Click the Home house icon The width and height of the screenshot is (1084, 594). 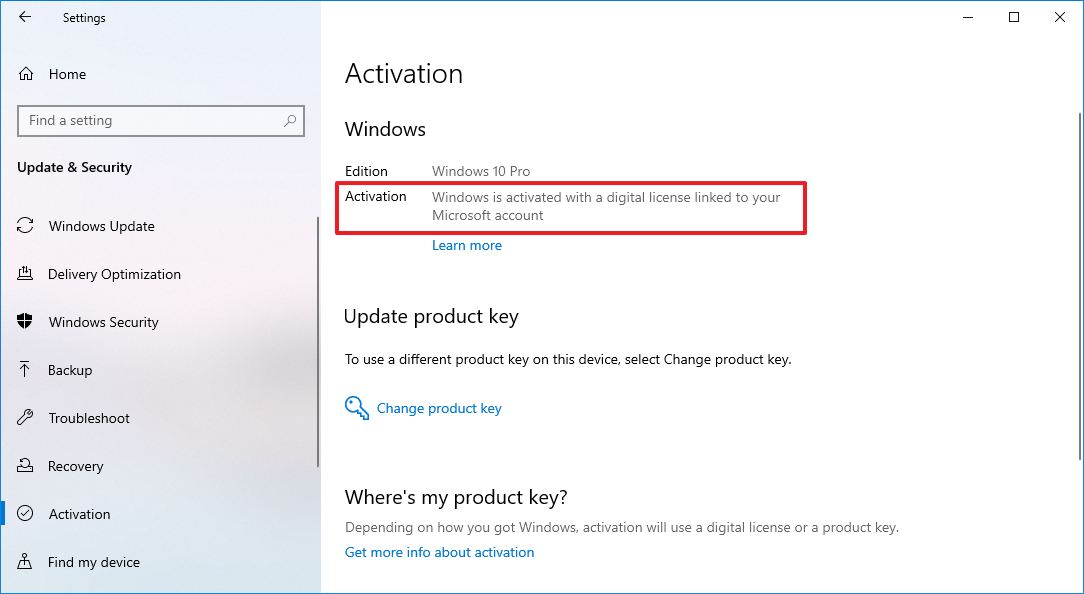click(x=26, y=74)
